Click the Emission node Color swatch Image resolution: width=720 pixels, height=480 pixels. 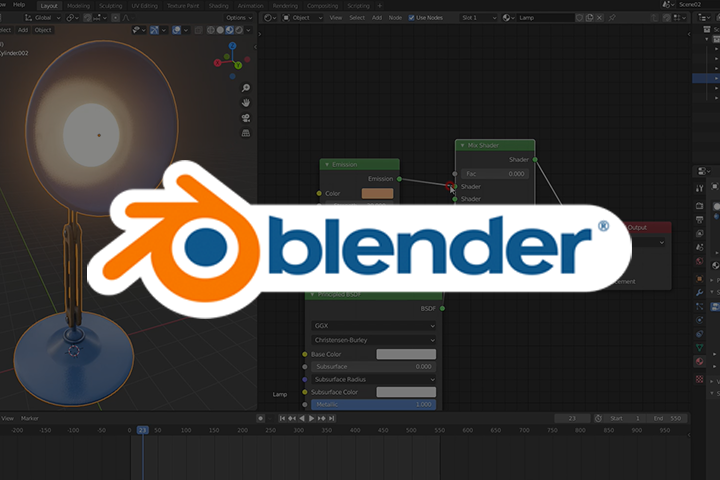(377, 193)
